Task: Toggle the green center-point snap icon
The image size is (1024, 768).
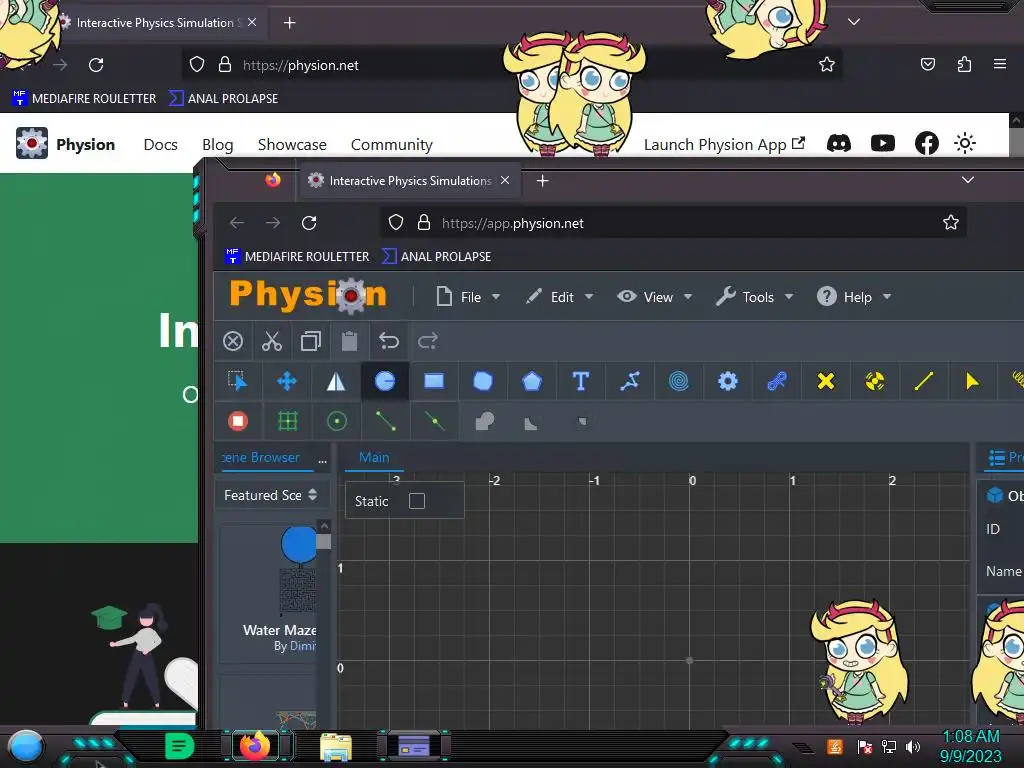Action: tap(336, 421)
